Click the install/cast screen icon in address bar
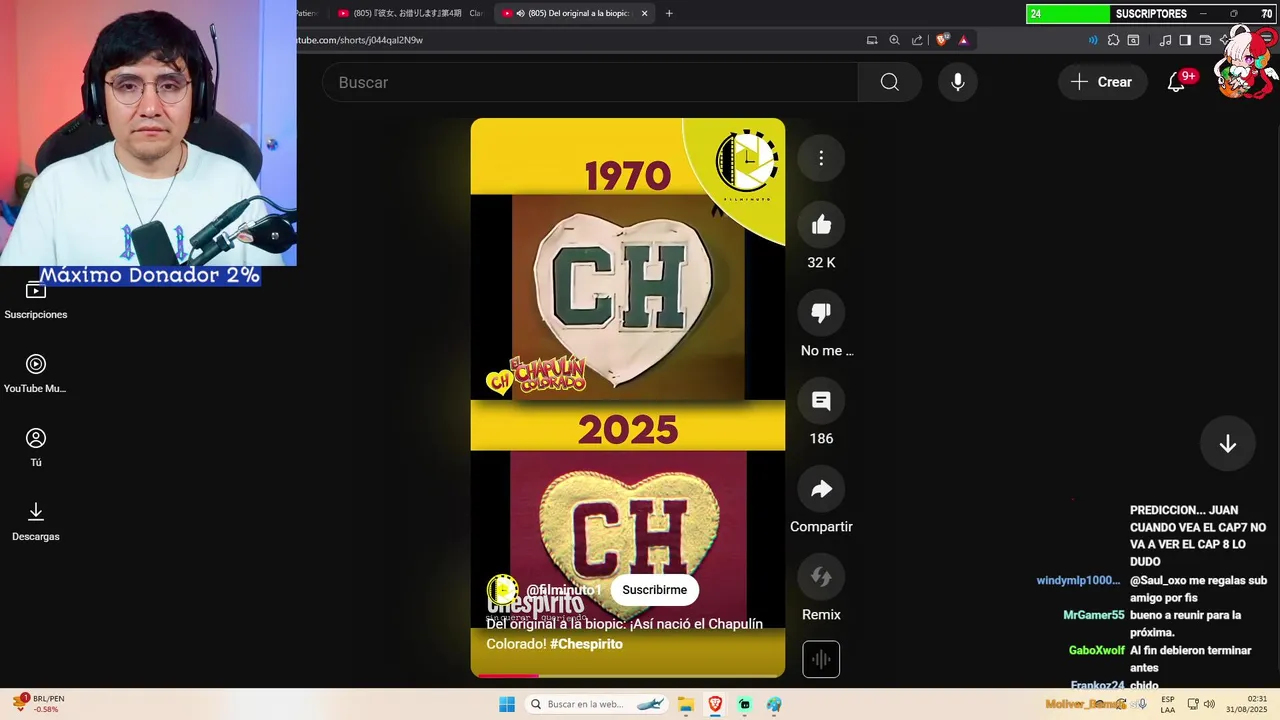The width and height of the screenshot is (1280, 720). point(872,40)
